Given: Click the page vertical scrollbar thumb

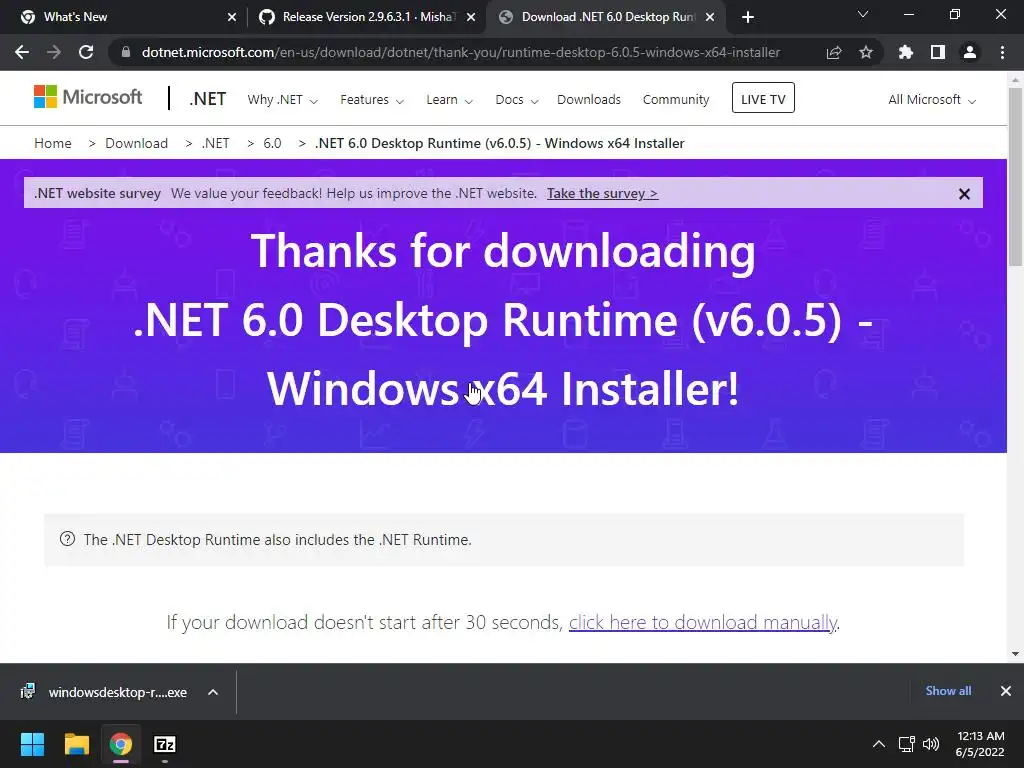Looking at the screenshot, I should click(x=1015, y=176).
